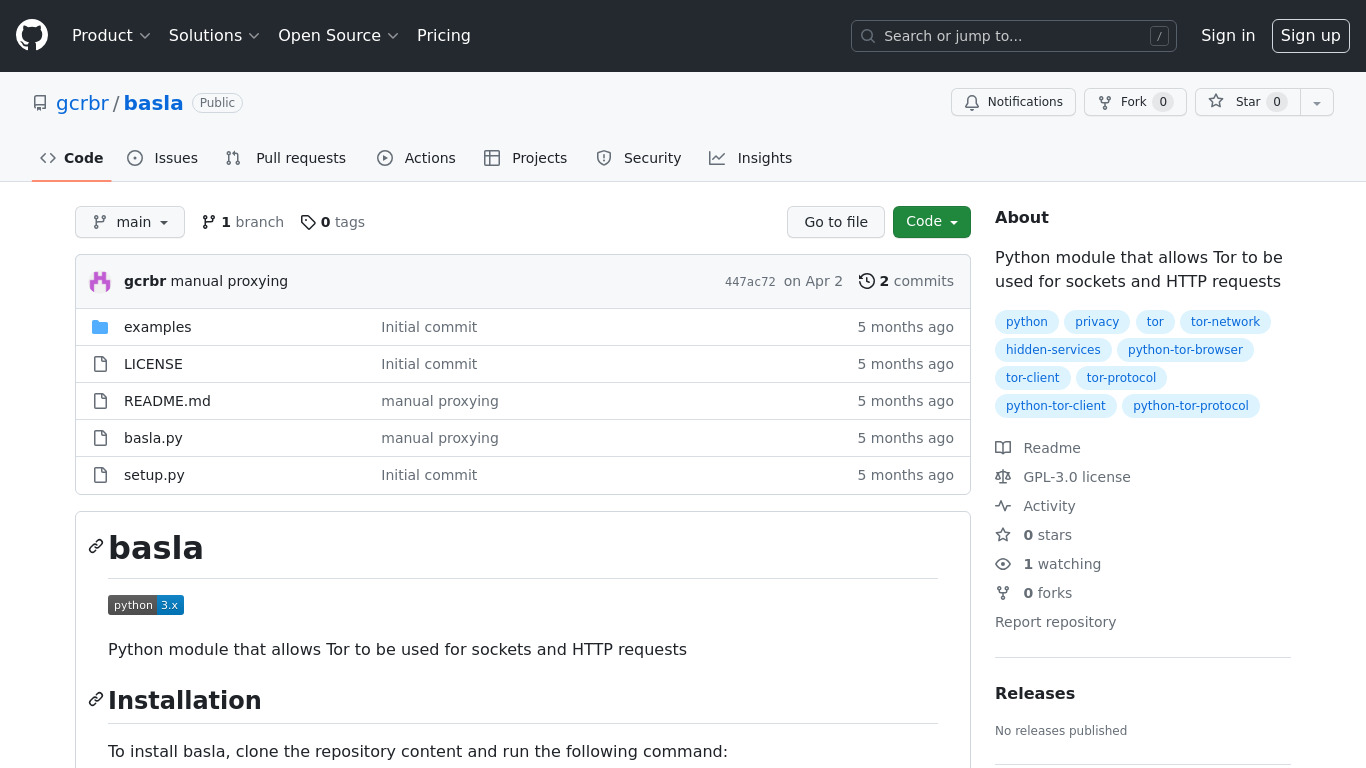The height and width of the screenshot is (768, 1366).
Task: Open the gcrbr owner link
Action: coord(82,103)
